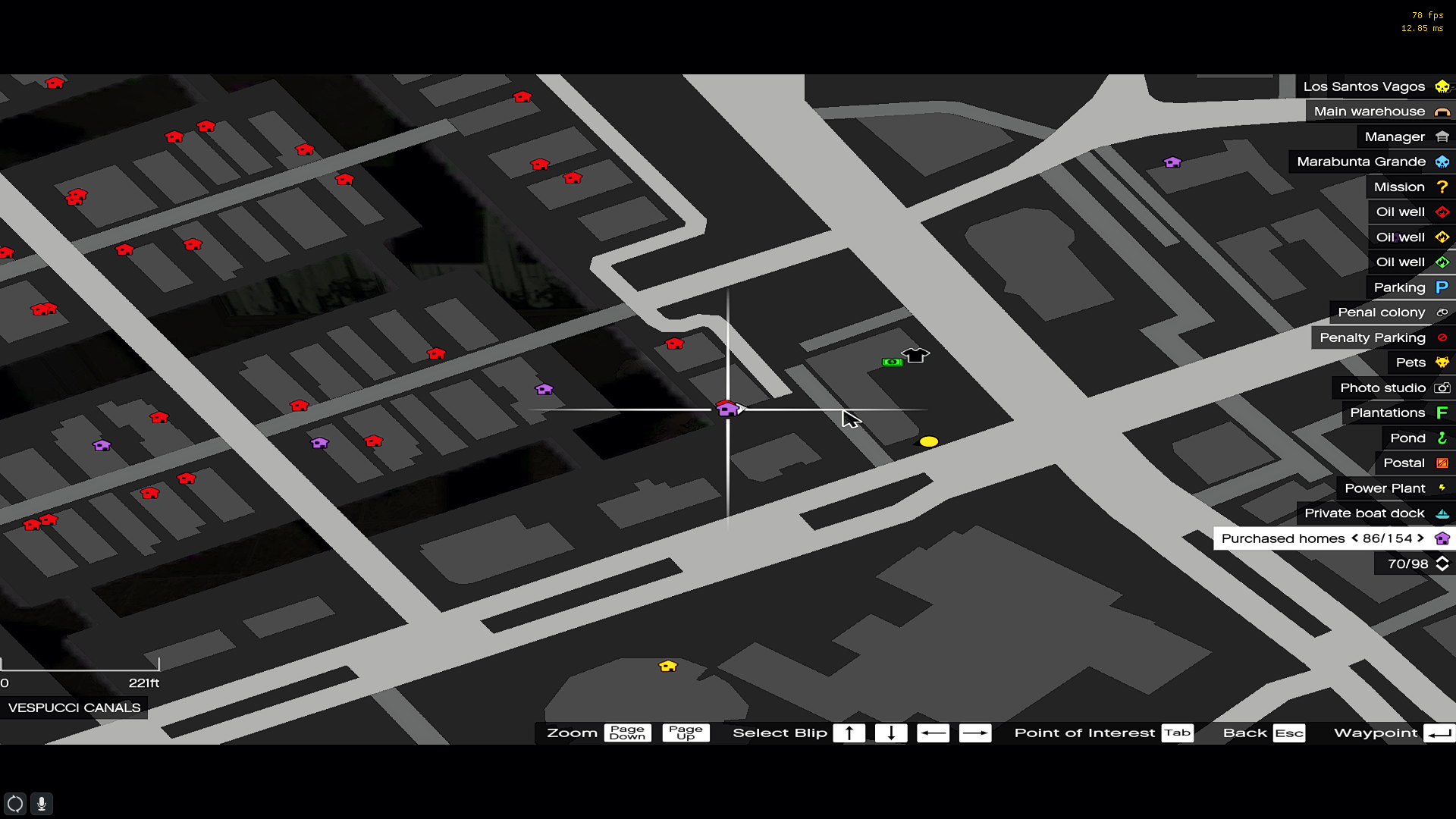Select the Marabunta Grande legend entry
Viewport: 1456px width, 819px height.
pyautogui.click(x=1373, y=162)
